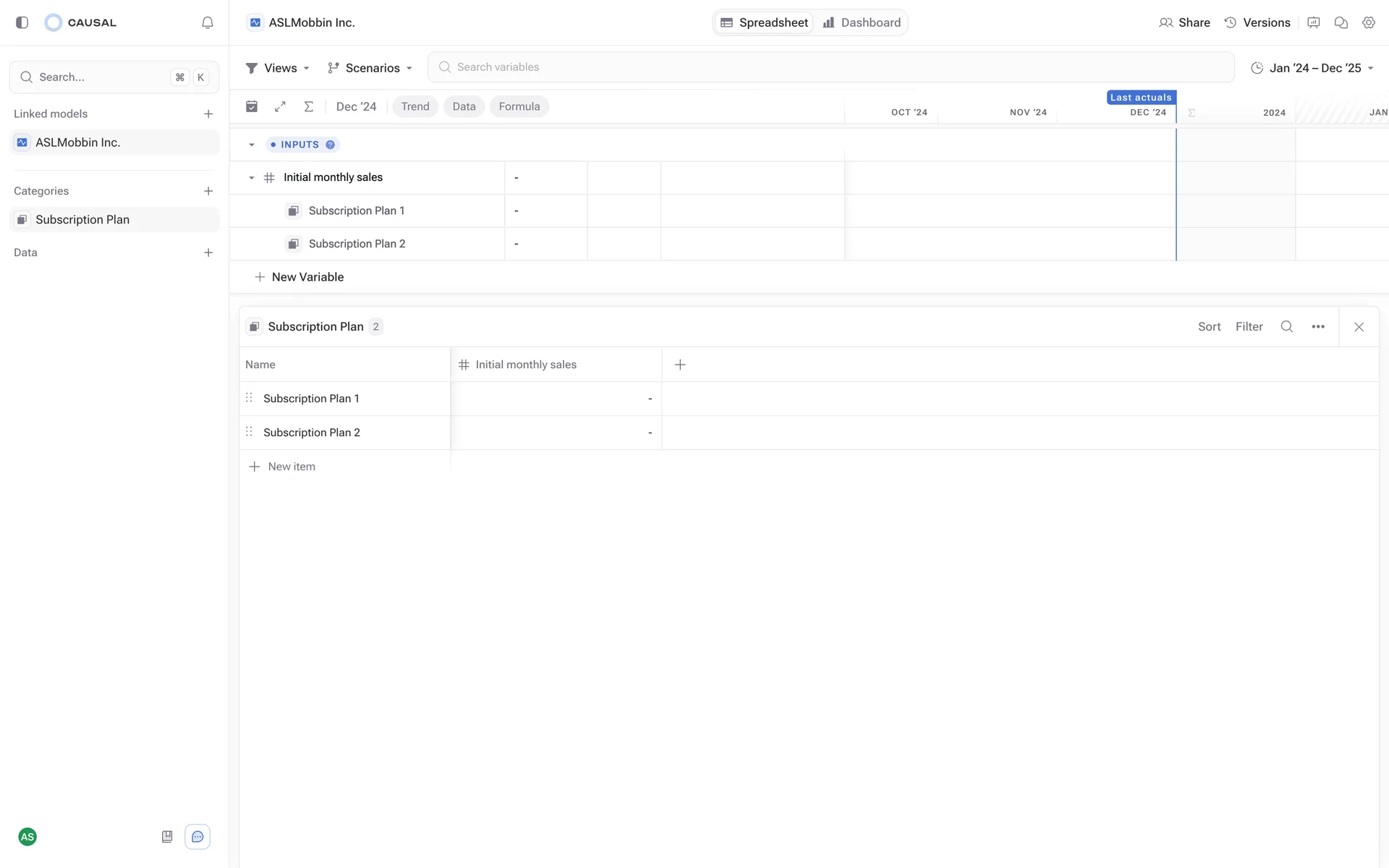Open the documentation book icon

click(167, 837)
